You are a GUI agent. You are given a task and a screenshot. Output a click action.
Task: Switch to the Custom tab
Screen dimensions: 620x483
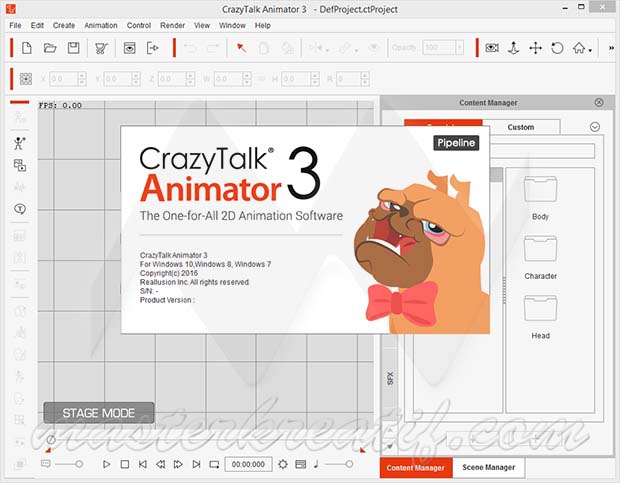click(521, 127)
